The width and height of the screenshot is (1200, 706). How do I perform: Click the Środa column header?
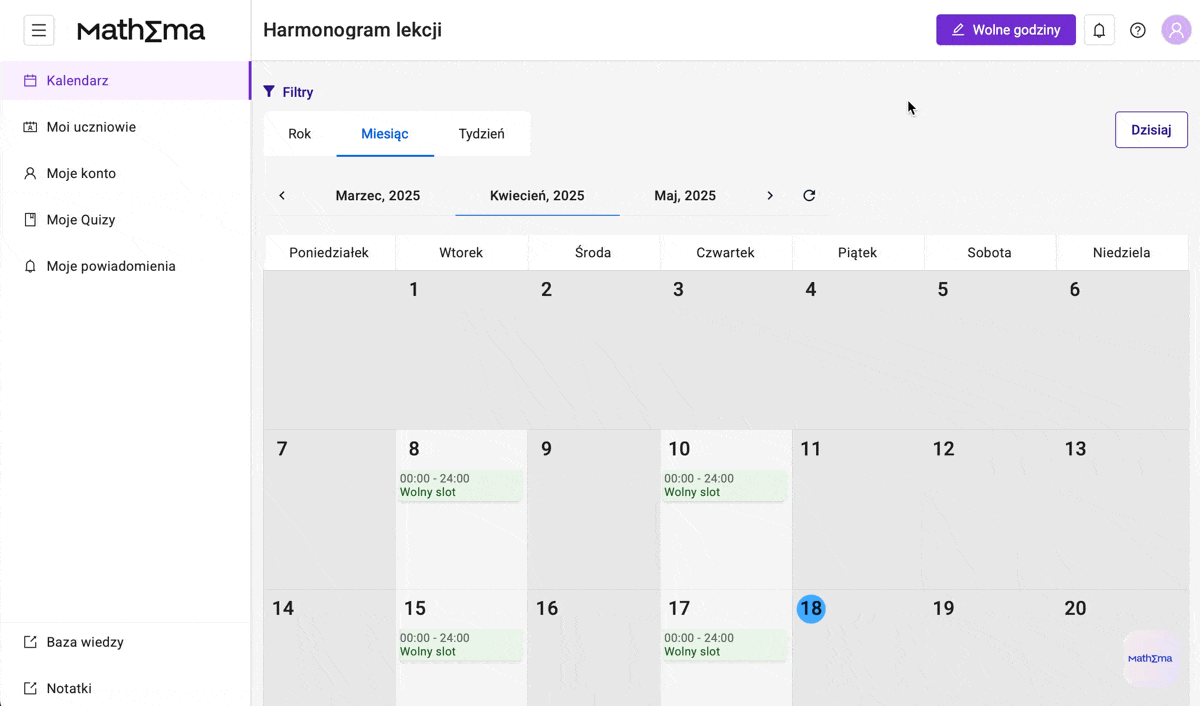tap(593, 253)
